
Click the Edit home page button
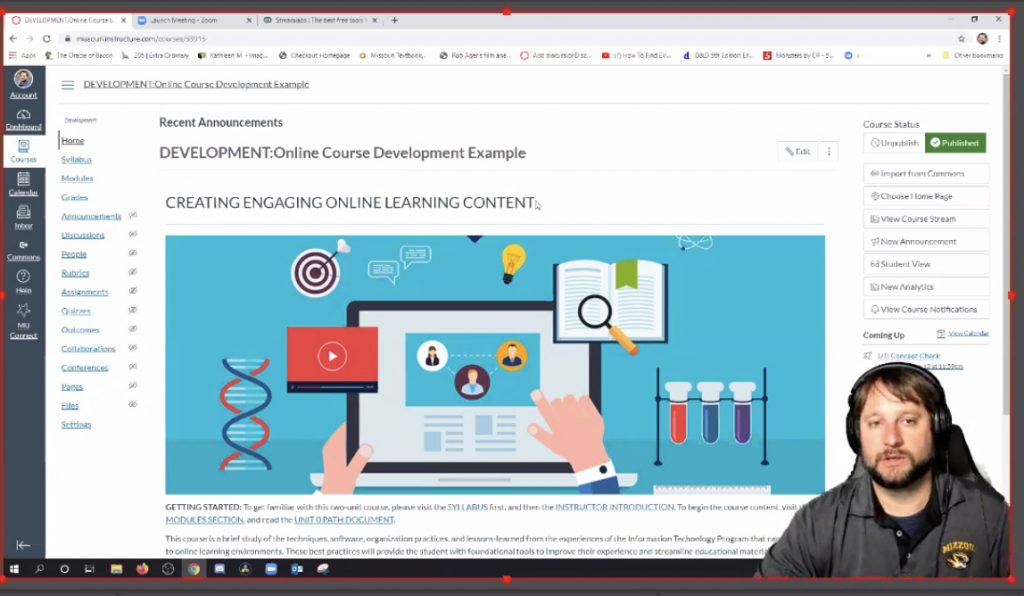[x=798, y=151]
